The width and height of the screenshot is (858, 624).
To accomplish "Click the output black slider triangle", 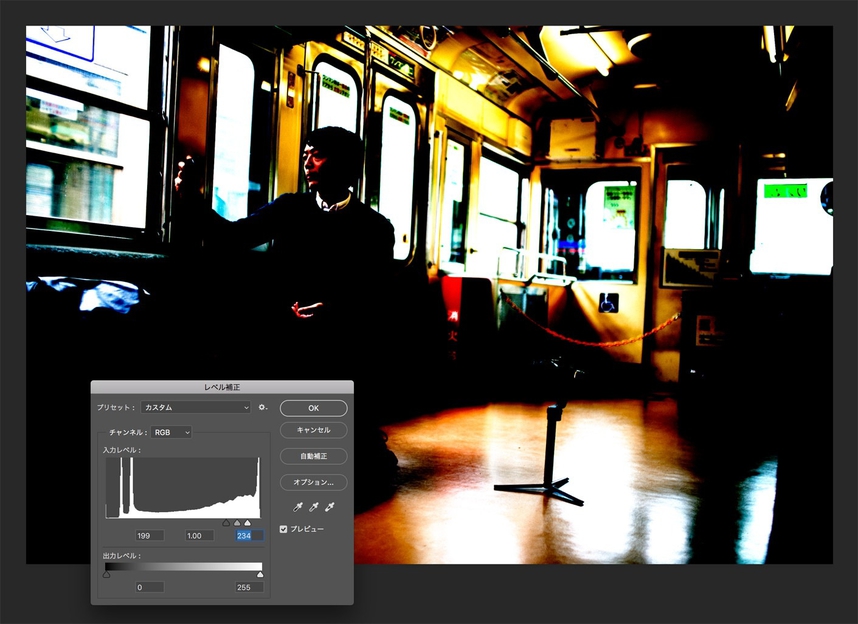I will 107,575.
